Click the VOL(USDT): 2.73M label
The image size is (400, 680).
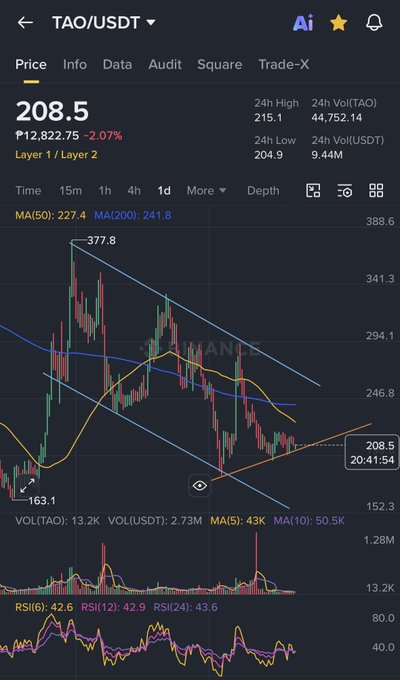click(155, 521)
